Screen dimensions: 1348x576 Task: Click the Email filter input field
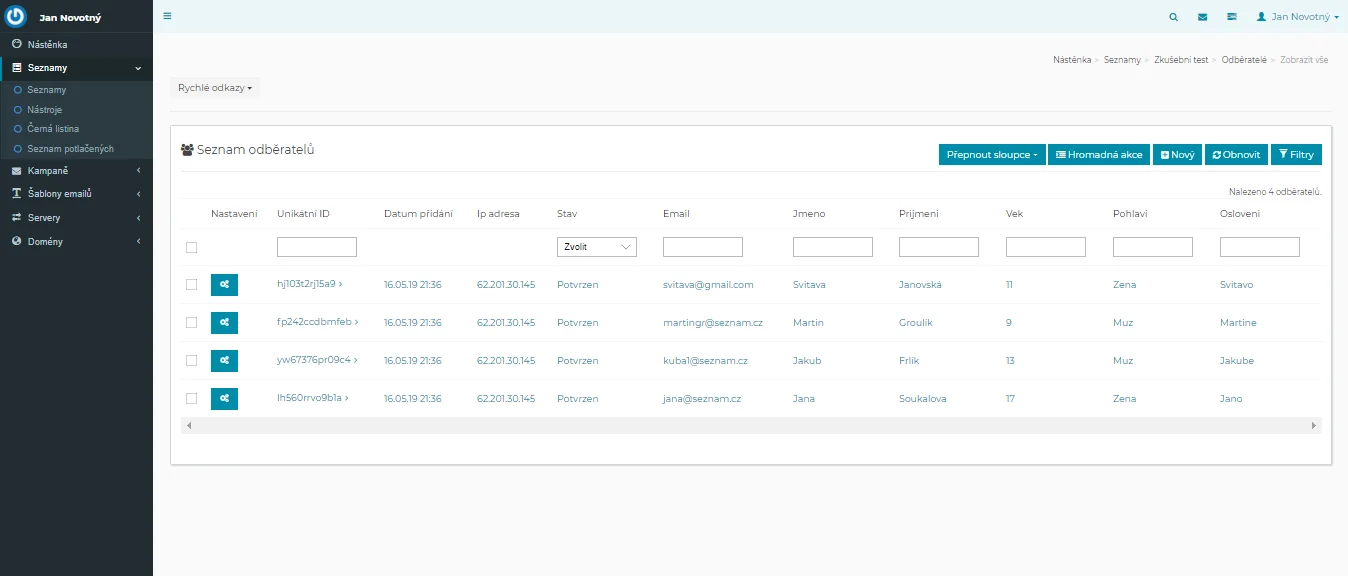coord(702,247)
